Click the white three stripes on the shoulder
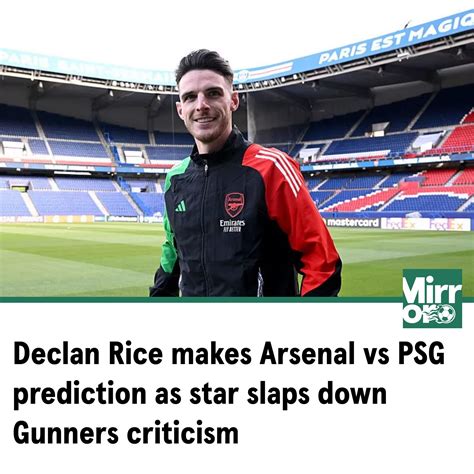 (x=279, y=172)
